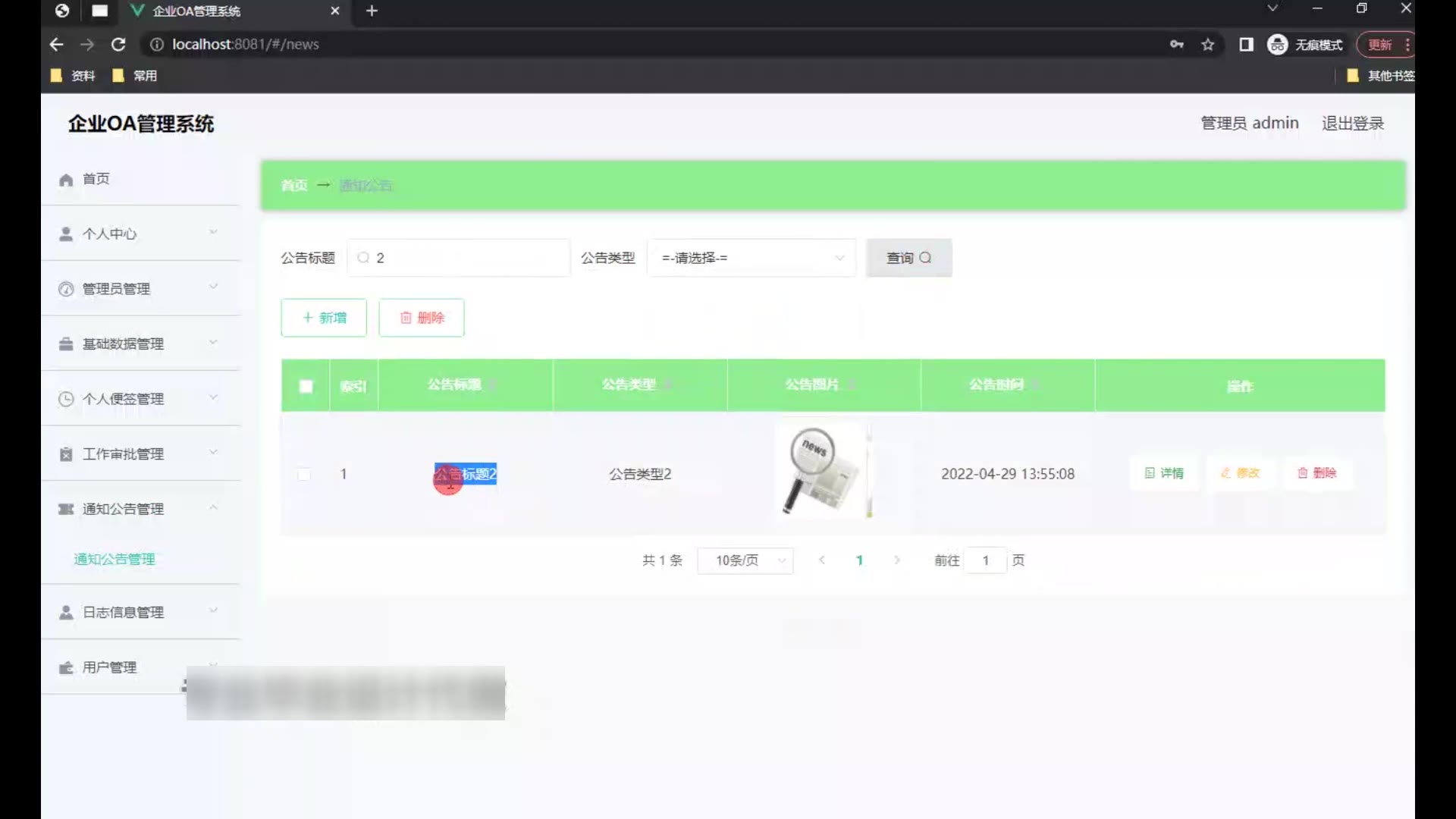
Task: Click the 个人便签管理 clock icon
Action: 66,399
